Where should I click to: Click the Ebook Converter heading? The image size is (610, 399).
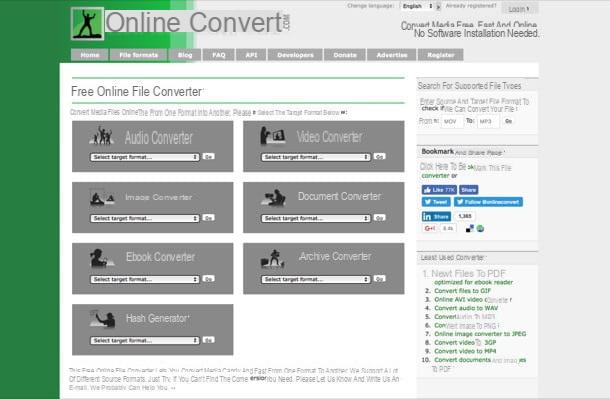click(160, 257)
